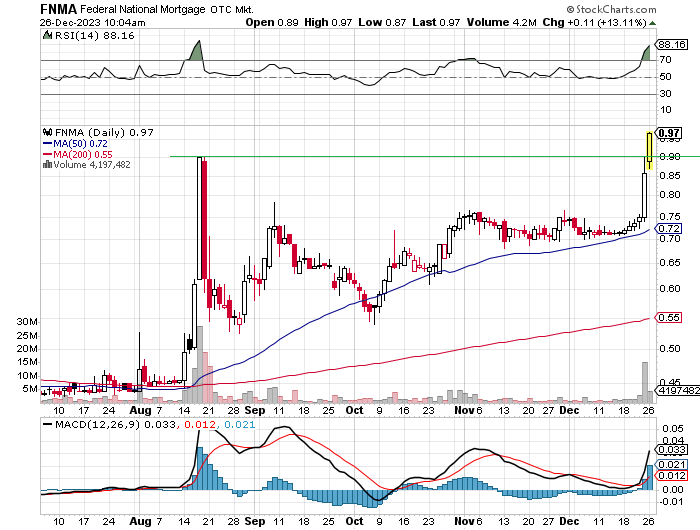Click the Oct label on price axis
The image size is (700, 530).
pos(355,410)
